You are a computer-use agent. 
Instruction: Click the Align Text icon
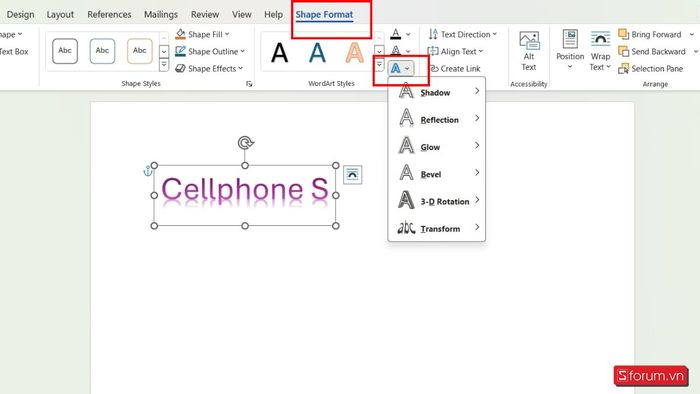pos(433,51)
